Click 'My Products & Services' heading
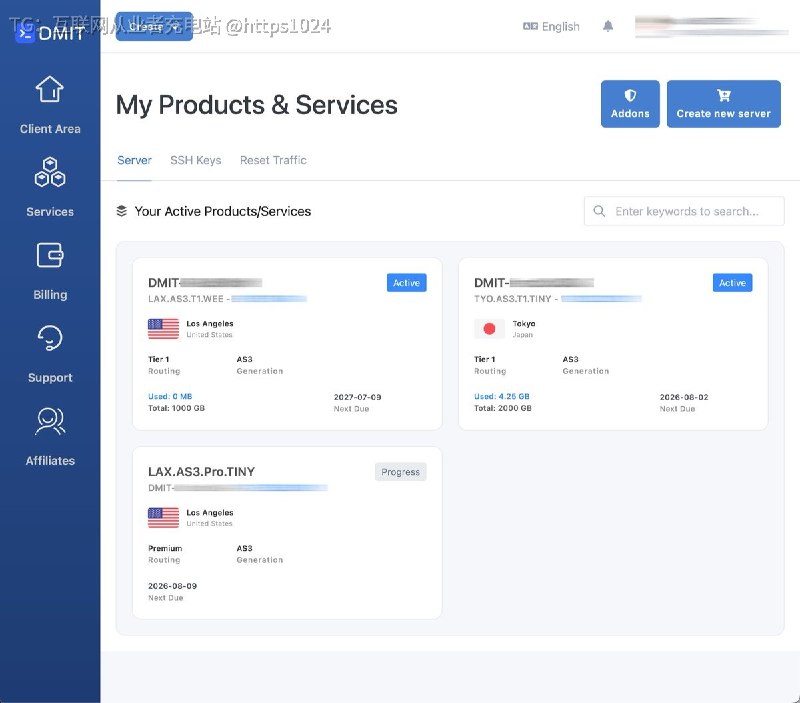 coord(257,105)
